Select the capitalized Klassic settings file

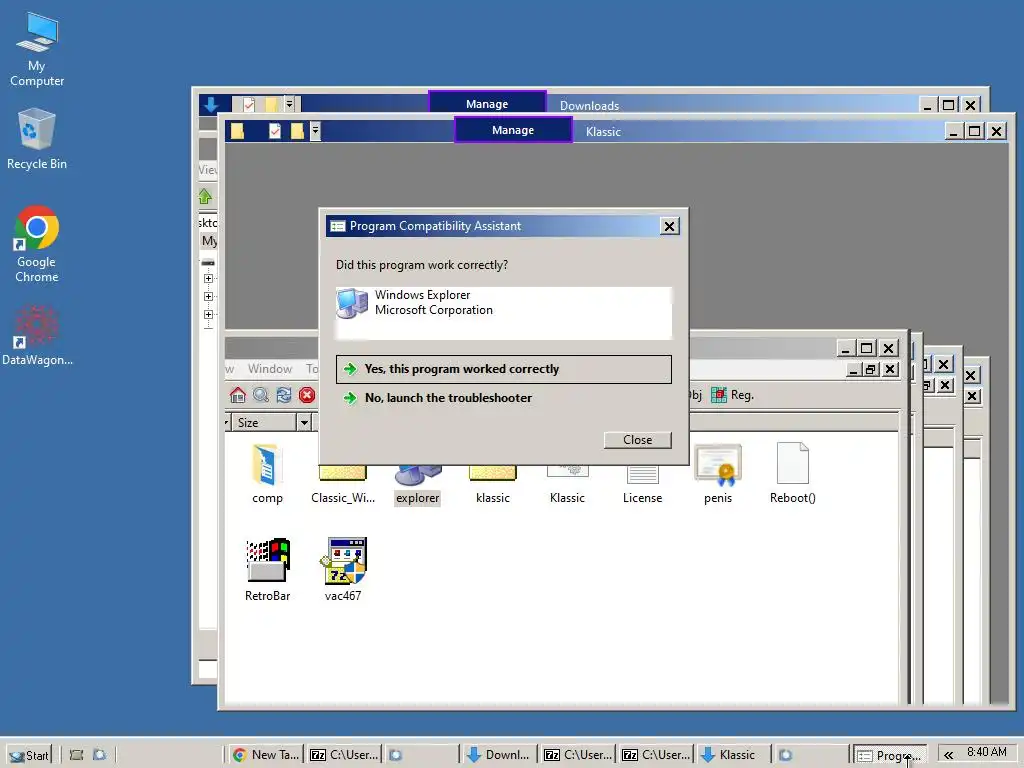pos(568,485)
